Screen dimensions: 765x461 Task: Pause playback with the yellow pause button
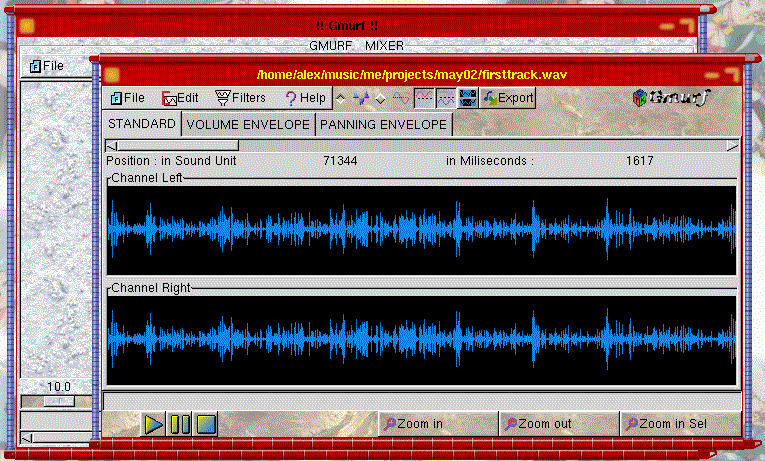coord(180,424)
